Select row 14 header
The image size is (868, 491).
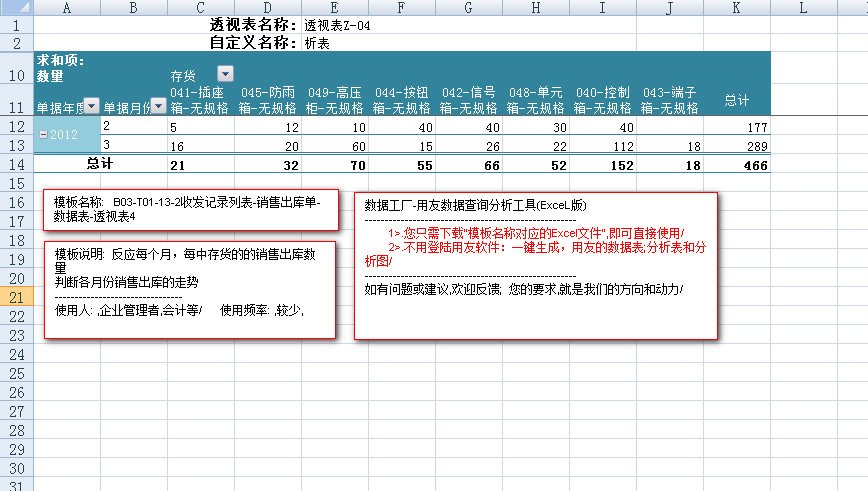[x=16, y=164]
